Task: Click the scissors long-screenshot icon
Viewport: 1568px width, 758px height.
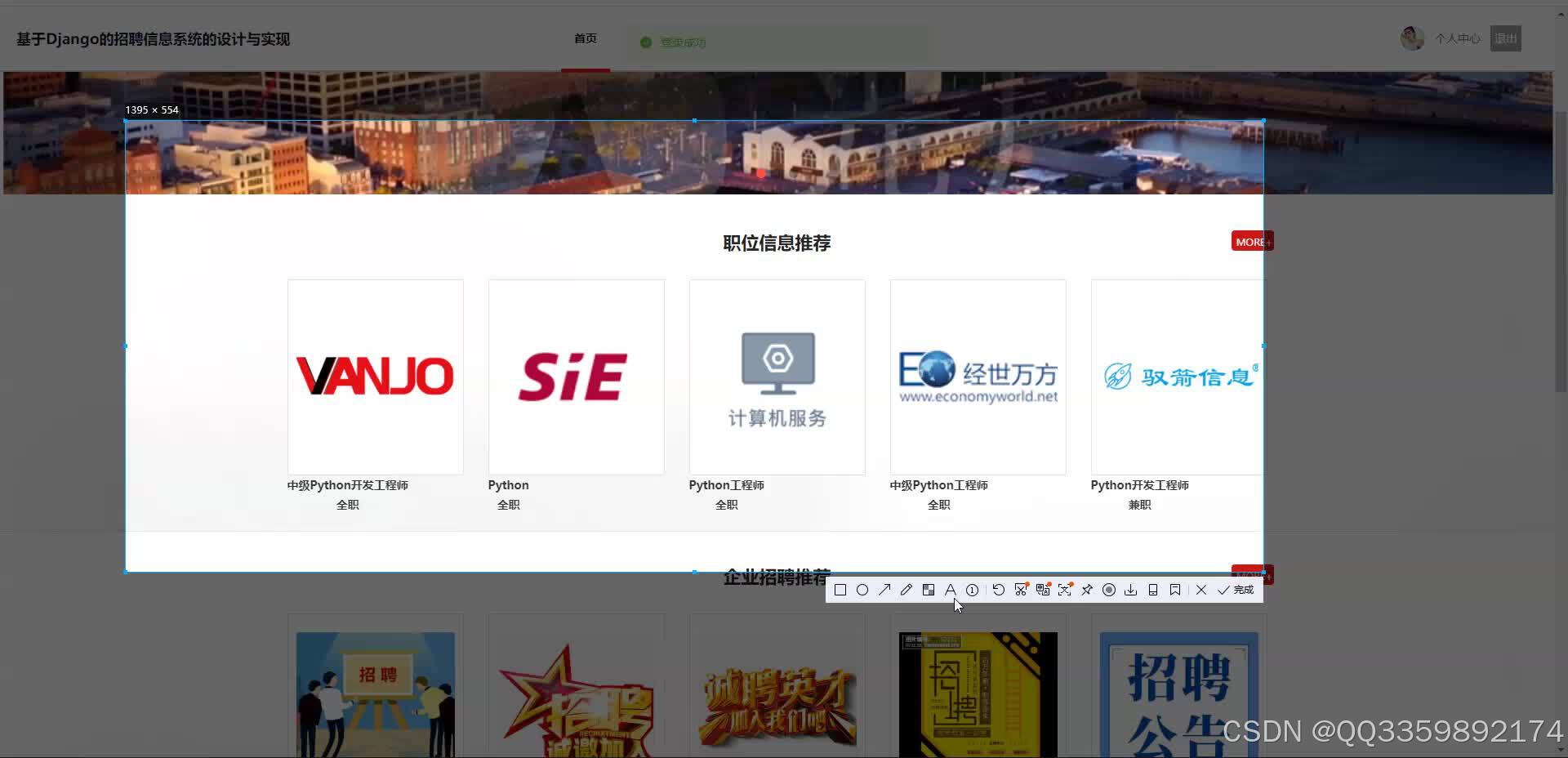Action: click(1021, 590)
